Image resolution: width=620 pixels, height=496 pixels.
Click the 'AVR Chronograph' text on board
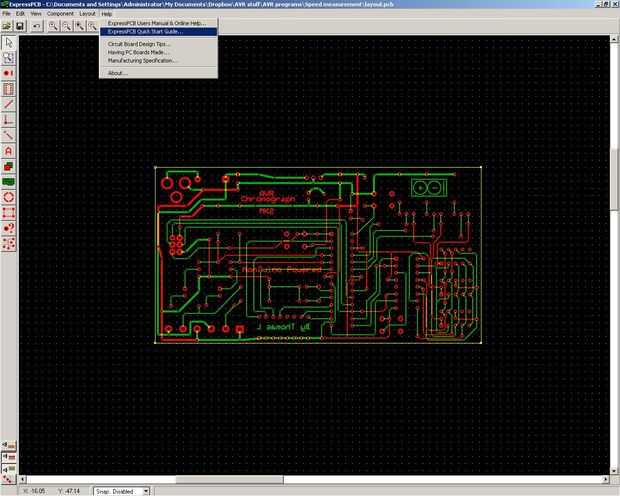(268, 196)
